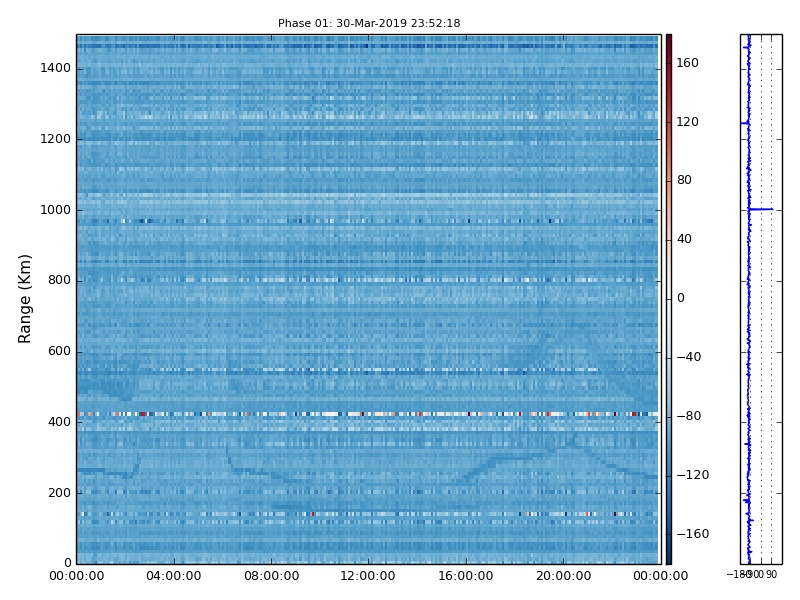Image resolution: width=800 pixels, height=600 pixels.
Task: Click the colorbar label 160
Action: click(687, 63)
